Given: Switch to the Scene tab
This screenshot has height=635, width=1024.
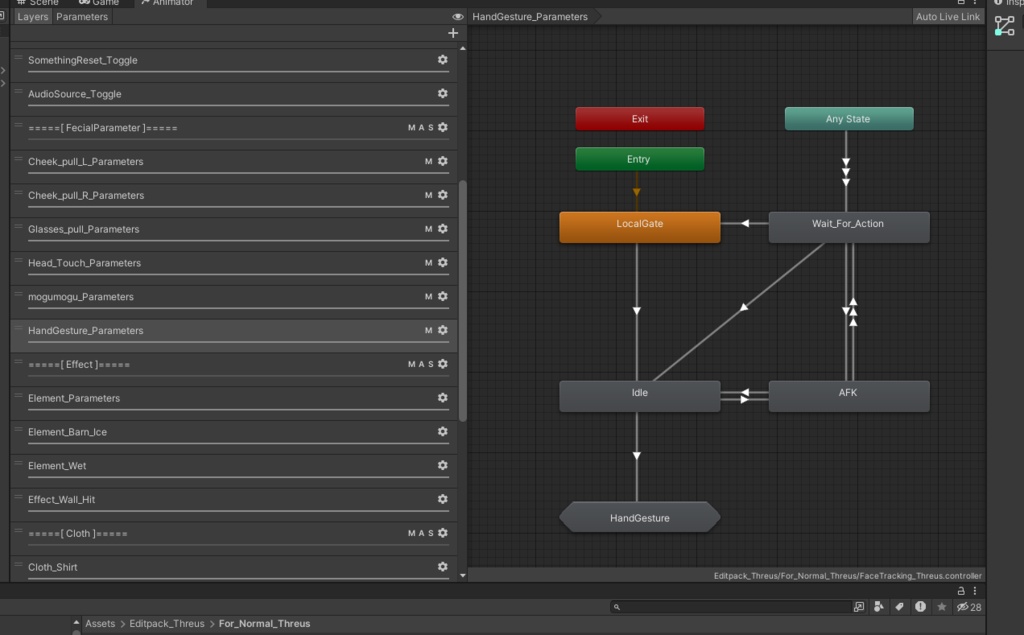Looking at the screenshot, I should [x=38, y=3].
